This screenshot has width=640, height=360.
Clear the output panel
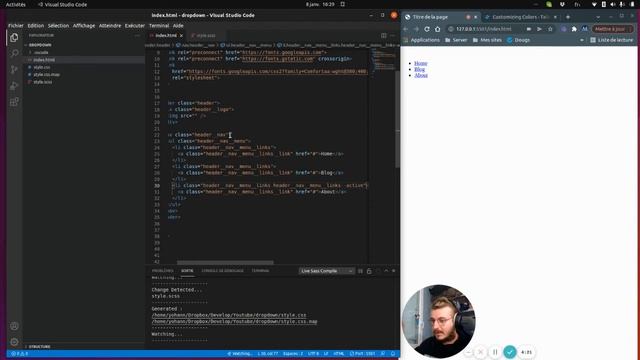tap(360, 271)
